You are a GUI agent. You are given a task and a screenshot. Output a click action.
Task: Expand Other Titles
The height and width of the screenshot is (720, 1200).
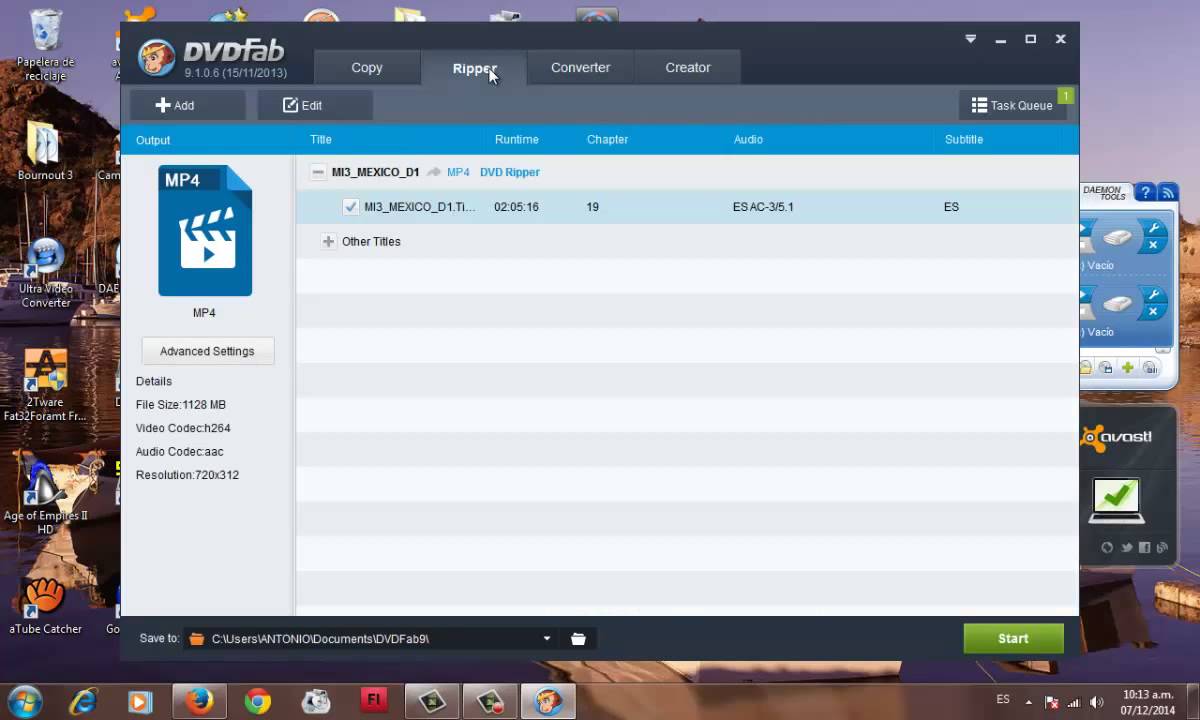pos(328,241)
